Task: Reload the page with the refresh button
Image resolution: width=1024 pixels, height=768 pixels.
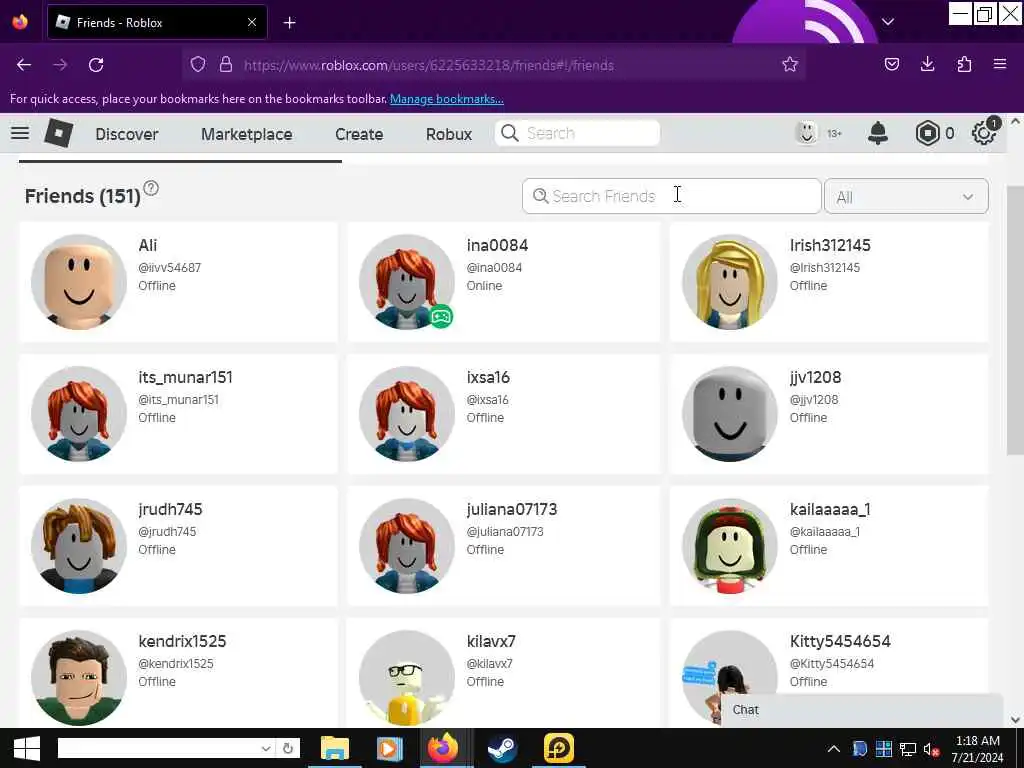Action: pos(96,65)
